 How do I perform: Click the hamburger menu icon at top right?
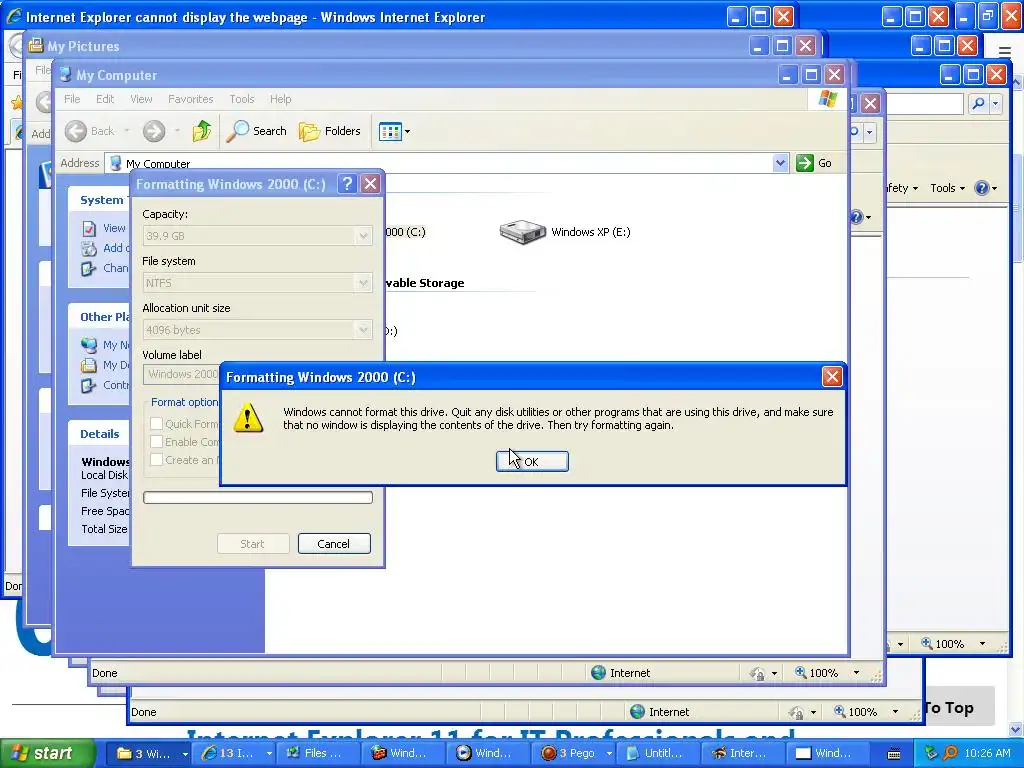[1004, 51]
